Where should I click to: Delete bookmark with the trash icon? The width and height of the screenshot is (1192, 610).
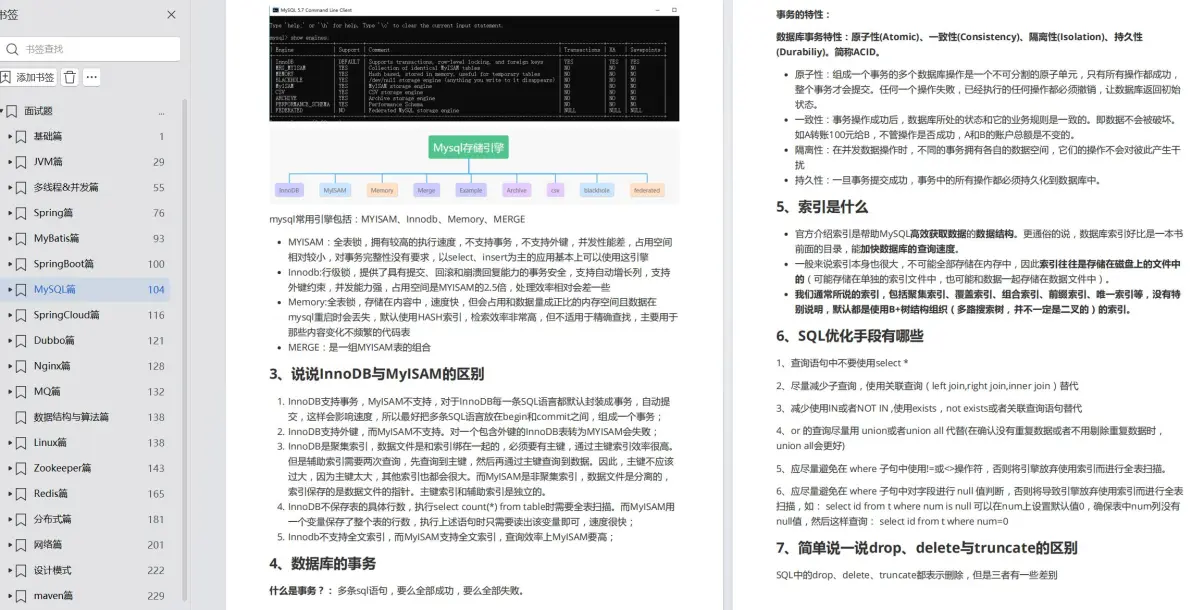pos(70,77)
